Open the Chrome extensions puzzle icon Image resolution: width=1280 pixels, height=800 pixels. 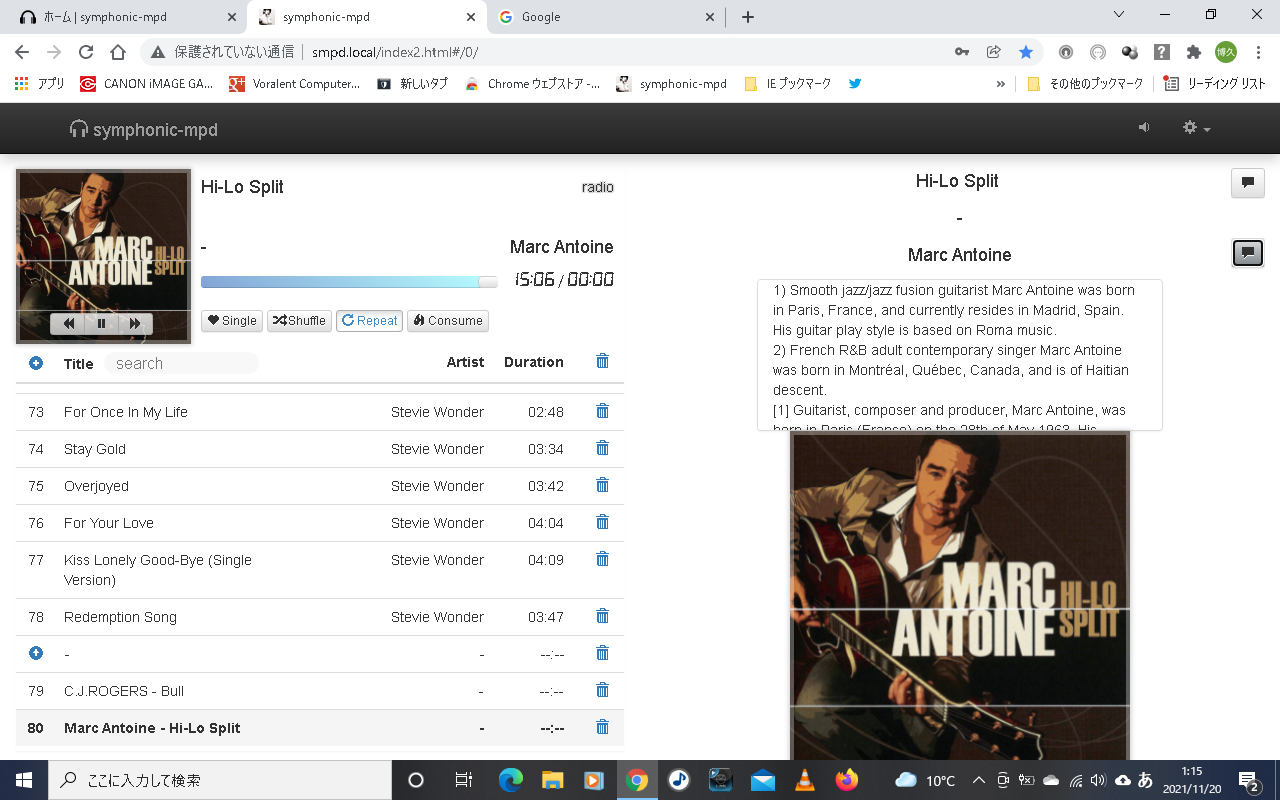click(x=1193, y=52)
